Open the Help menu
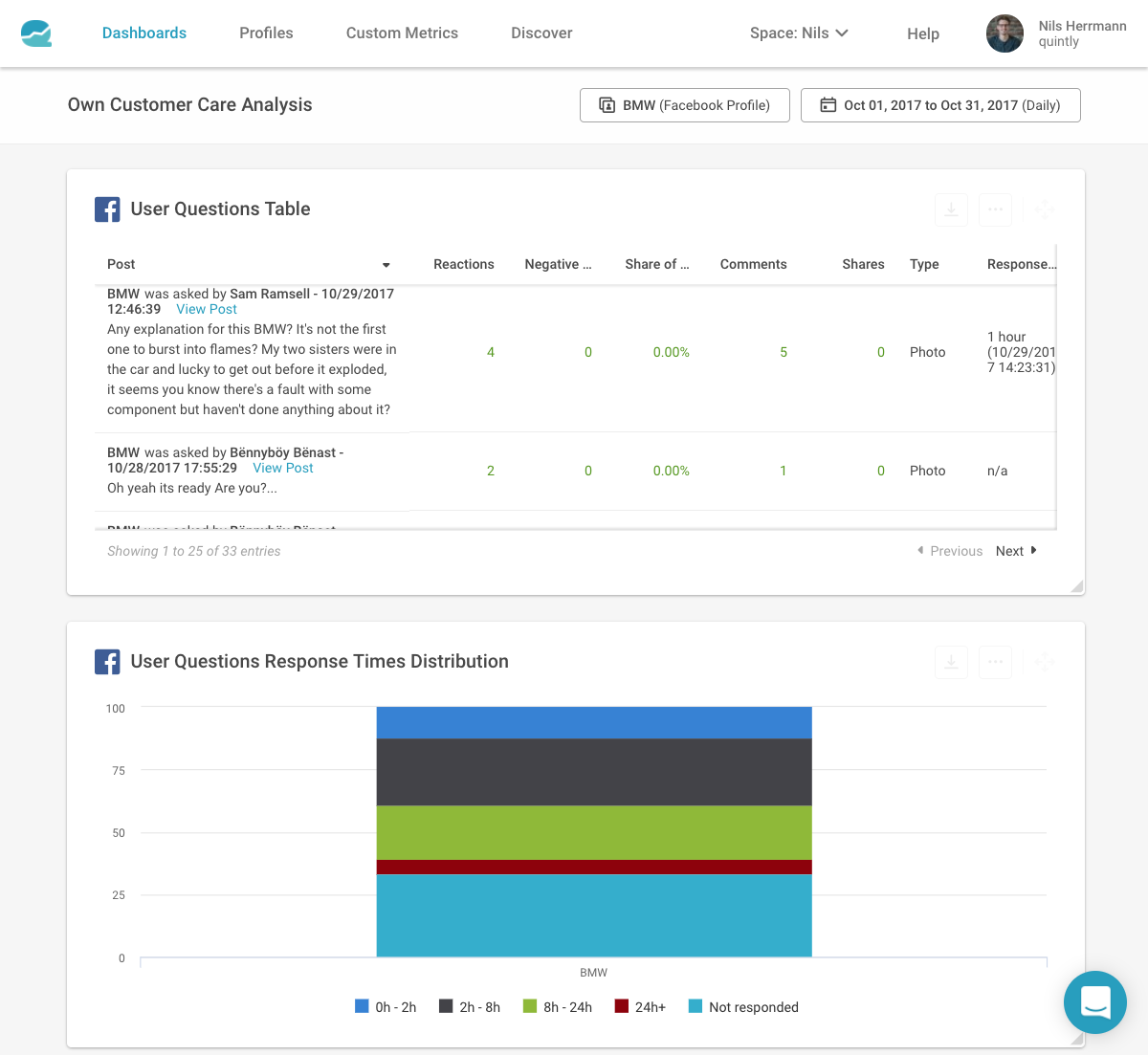This screenshot has width=1148, height=1055. pos(923,33)
